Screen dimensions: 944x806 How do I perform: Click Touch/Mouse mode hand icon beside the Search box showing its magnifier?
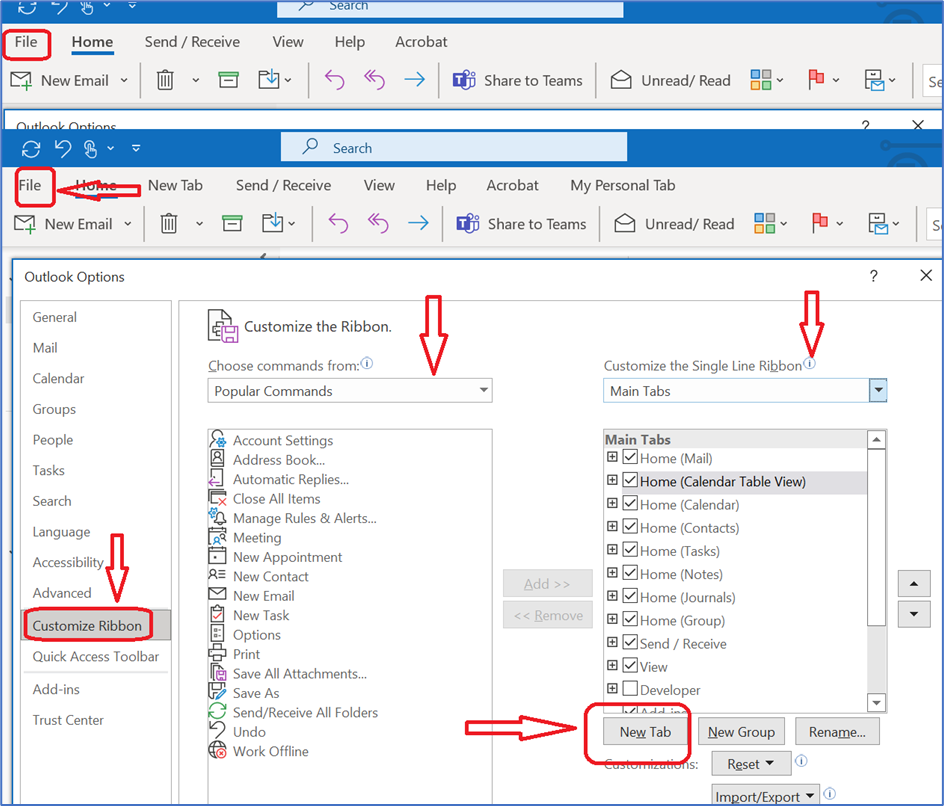(x=90, y=148)
